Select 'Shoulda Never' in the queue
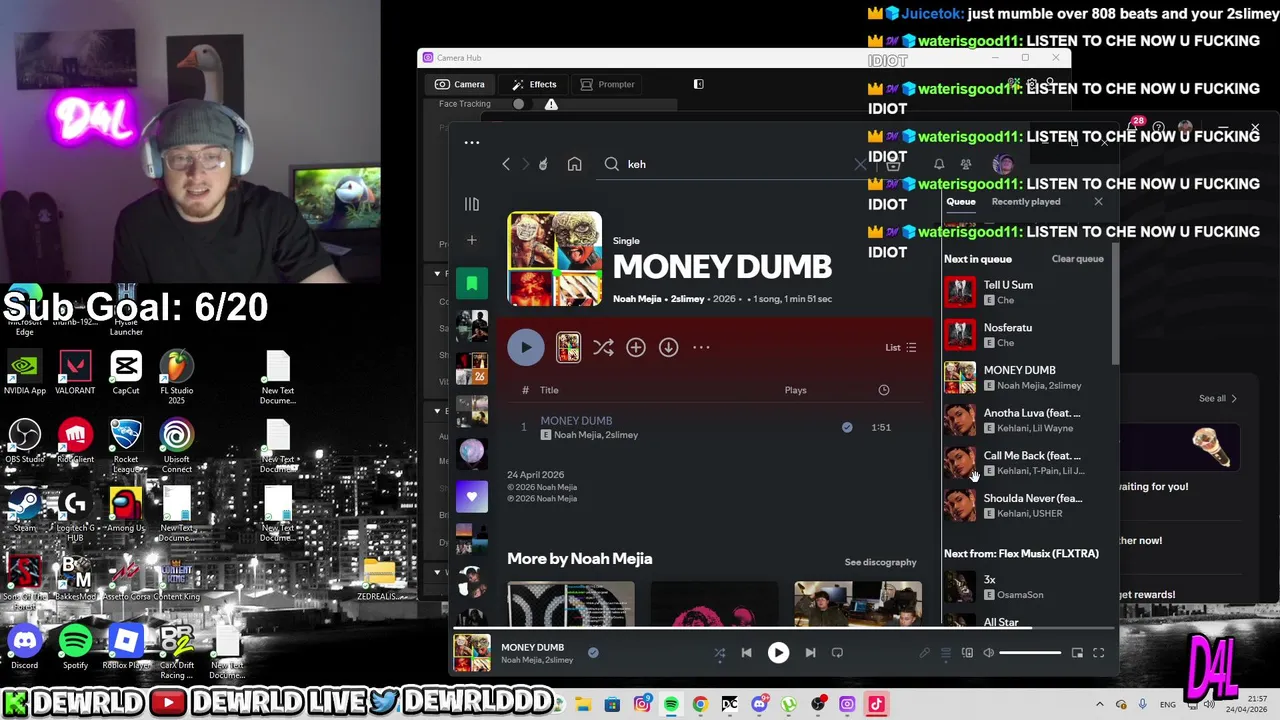 (1026, 506)
